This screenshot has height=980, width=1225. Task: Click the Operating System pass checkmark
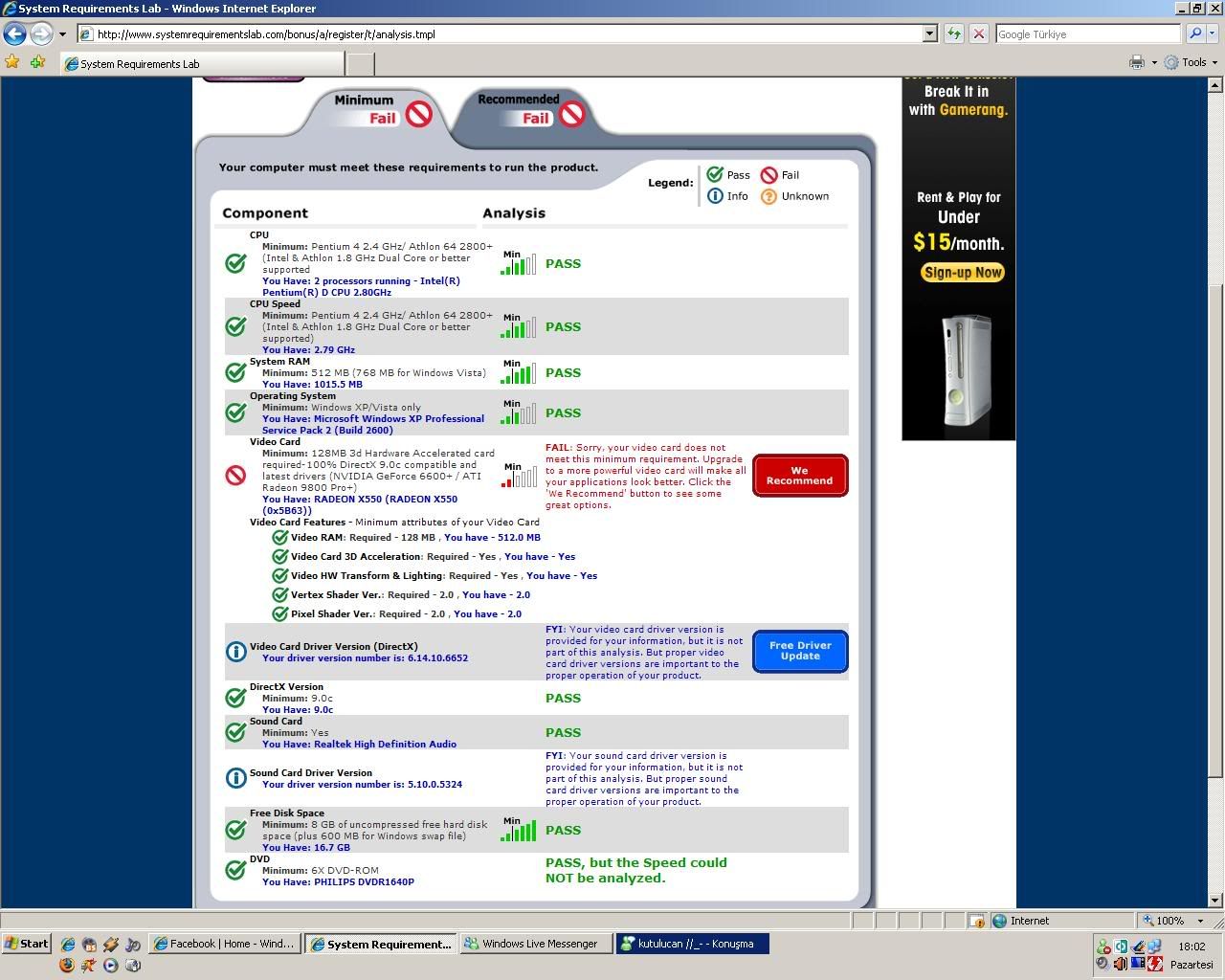pyautogui.click(x=235, y=412)
